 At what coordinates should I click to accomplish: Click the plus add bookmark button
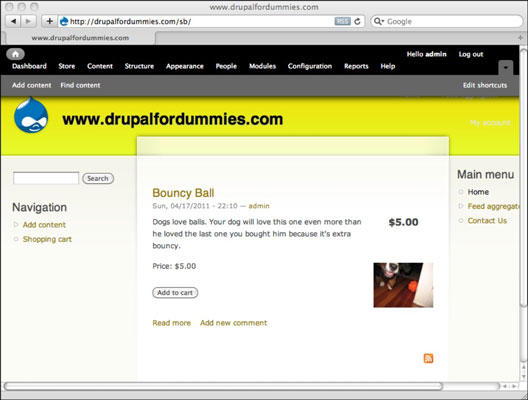tap(50, 21)
